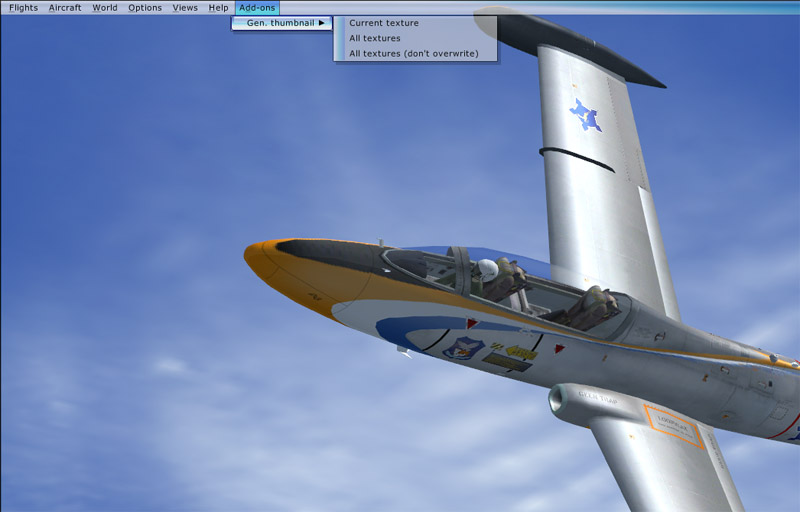The height and width of the screenshot is (512, 800).
Task: Choose the All textures option
Action: point(375,38)
